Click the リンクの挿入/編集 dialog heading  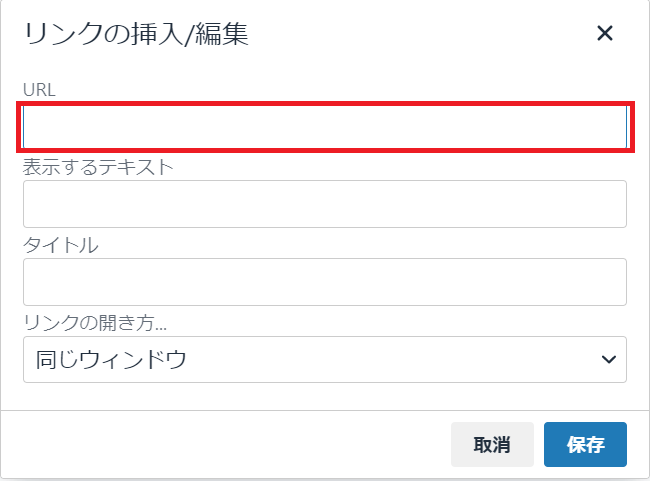tap(136, 35)
